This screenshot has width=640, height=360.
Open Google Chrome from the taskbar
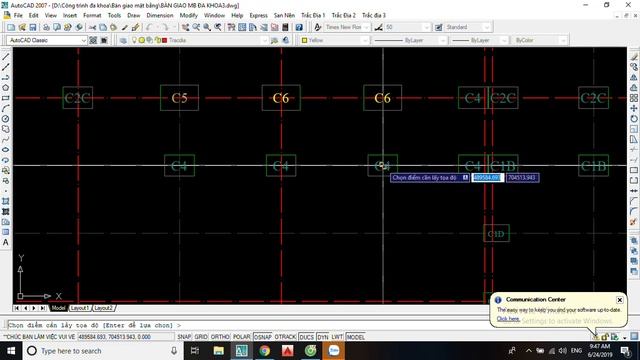[x=264, y=351]
